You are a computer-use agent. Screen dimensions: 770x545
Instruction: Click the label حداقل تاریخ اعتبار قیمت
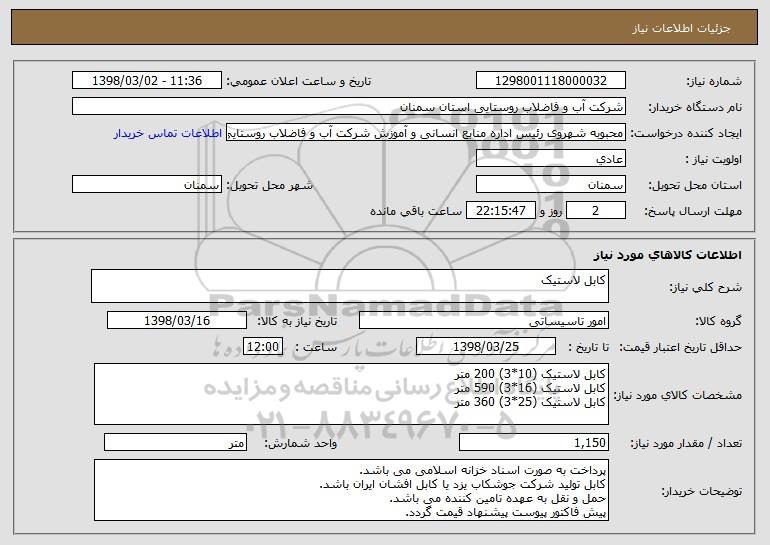681,348
